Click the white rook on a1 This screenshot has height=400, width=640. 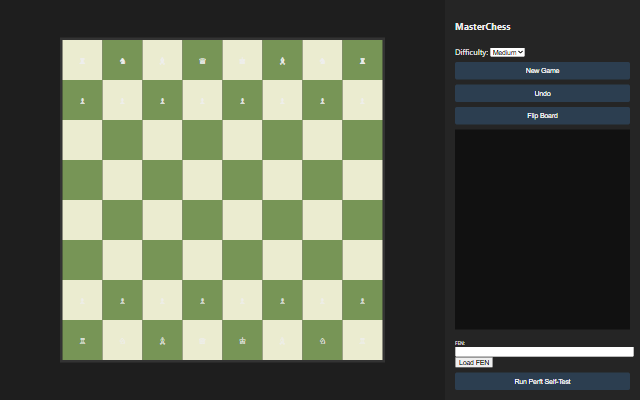coord(82,340)
